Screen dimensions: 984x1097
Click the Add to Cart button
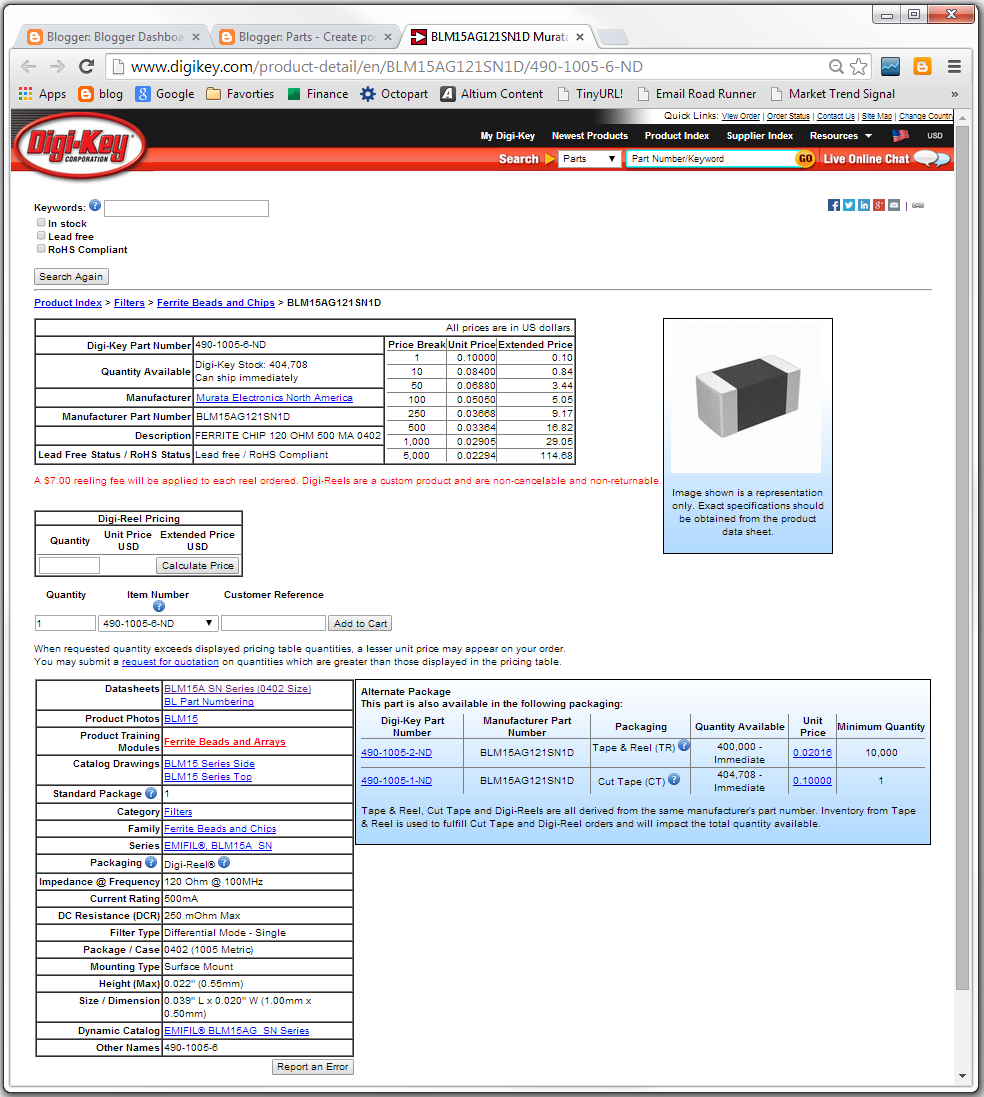pos(359,622)
